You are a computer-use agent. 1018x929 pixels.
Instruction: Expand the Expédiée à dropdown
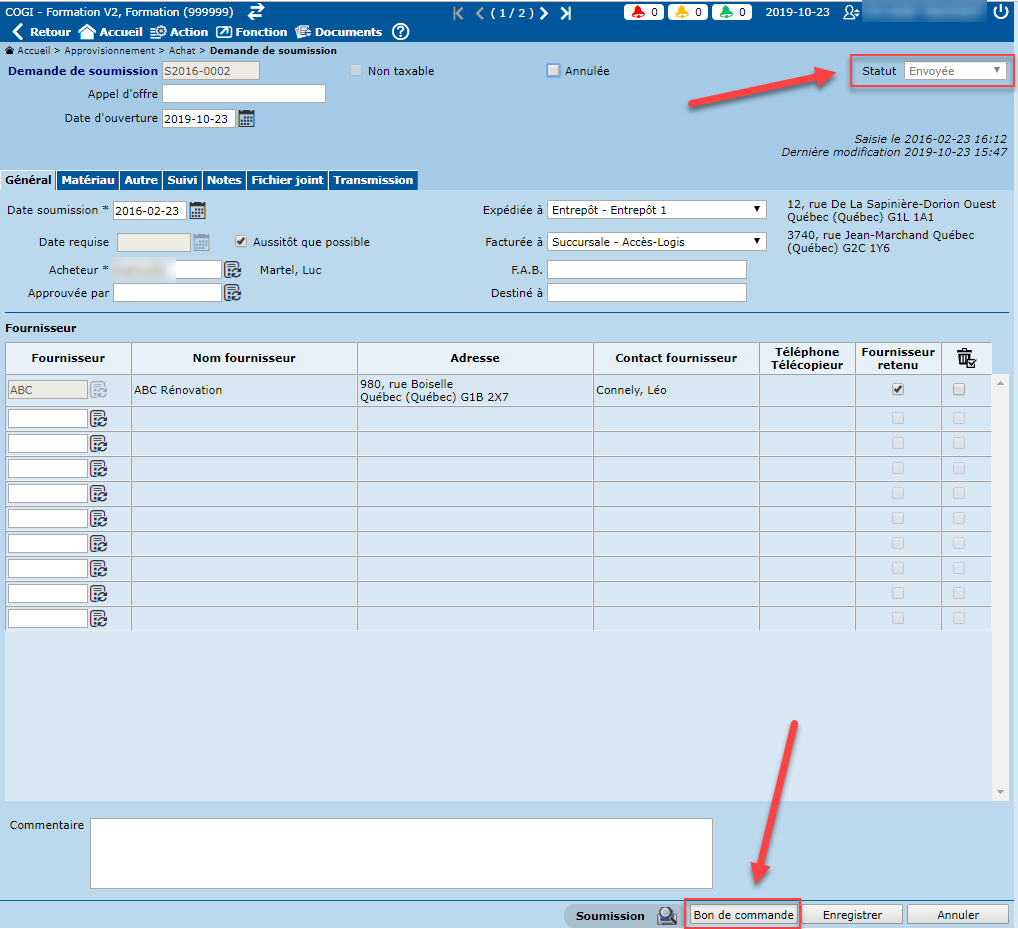(657, 210)
